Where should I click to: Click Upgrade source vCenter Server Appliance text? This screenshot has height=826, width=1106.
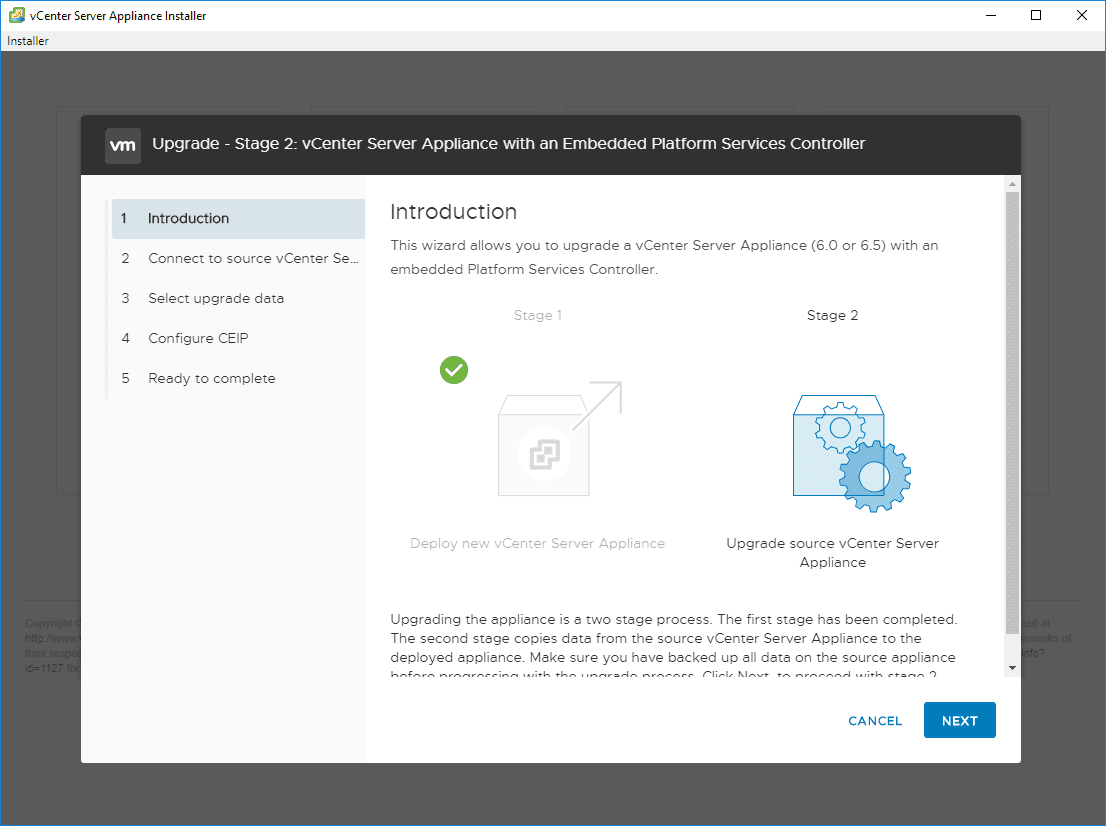832,552
